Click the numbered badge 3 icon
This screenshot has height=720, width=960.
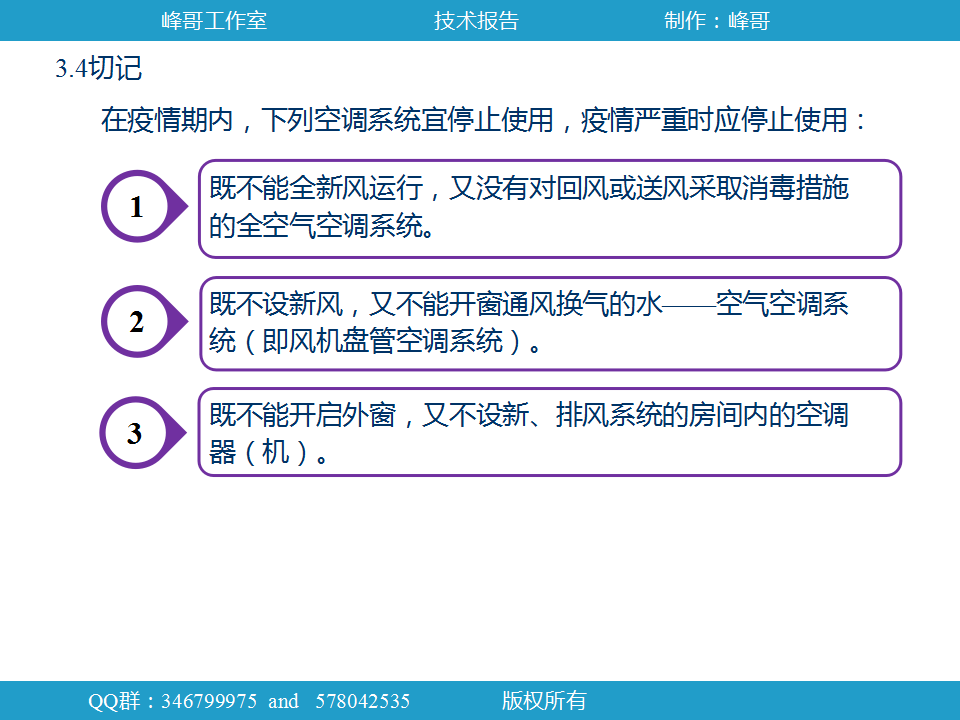click(143, 433)
